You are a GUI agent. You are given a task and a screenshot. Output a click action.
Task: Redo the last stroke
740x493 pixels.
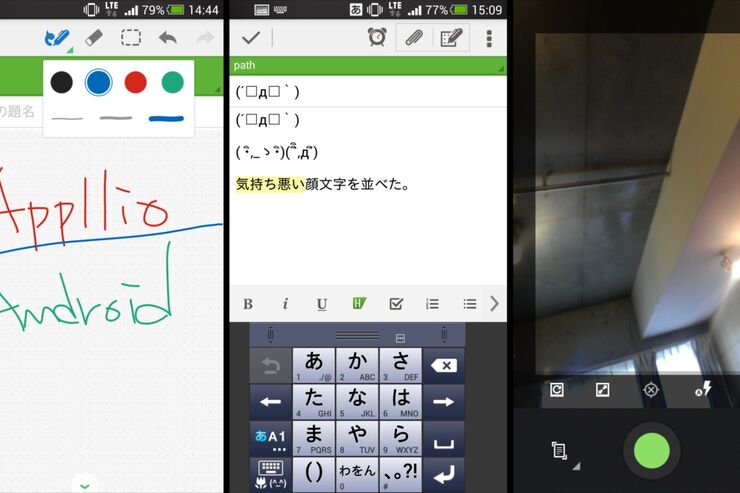click(x=205, y=38)
